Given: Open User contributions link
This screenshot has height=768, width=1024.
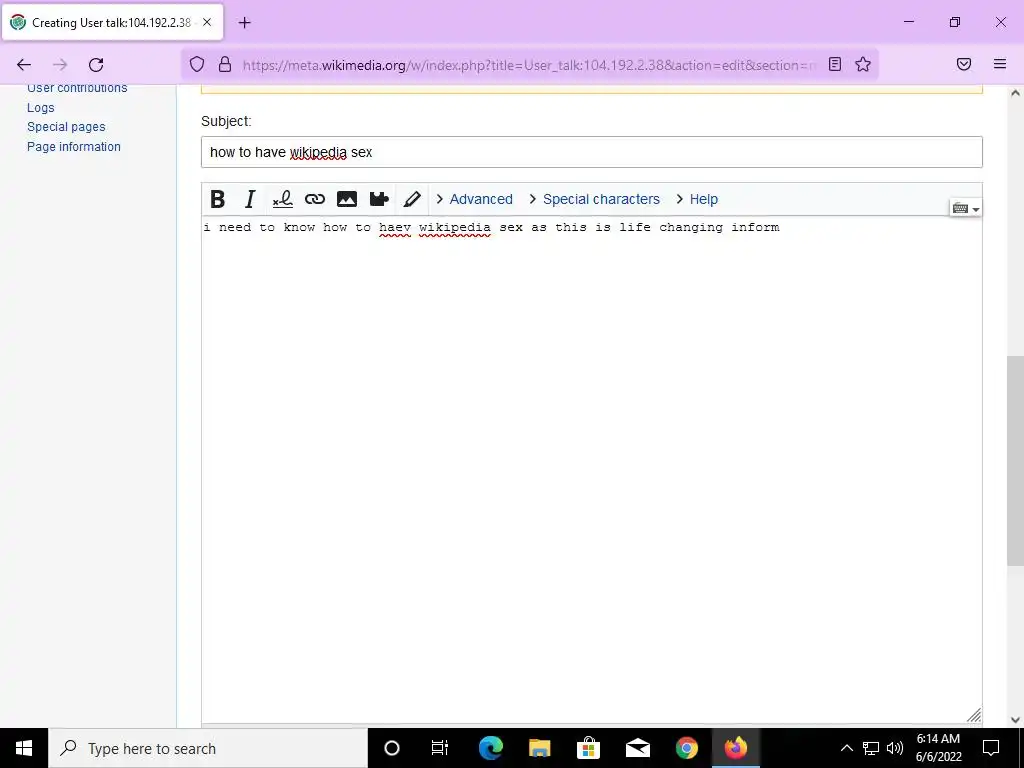Looking at the screenshot, I should click(x=77, y=88).
